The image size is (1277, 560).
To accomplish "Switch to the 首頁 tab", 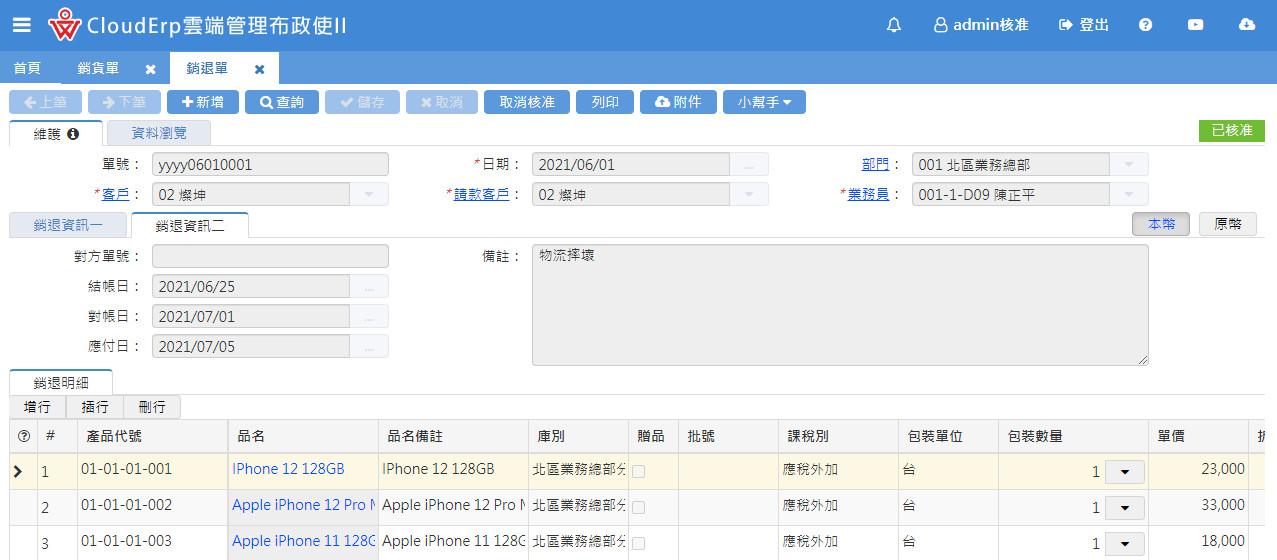I will click(x=27, y=68).
